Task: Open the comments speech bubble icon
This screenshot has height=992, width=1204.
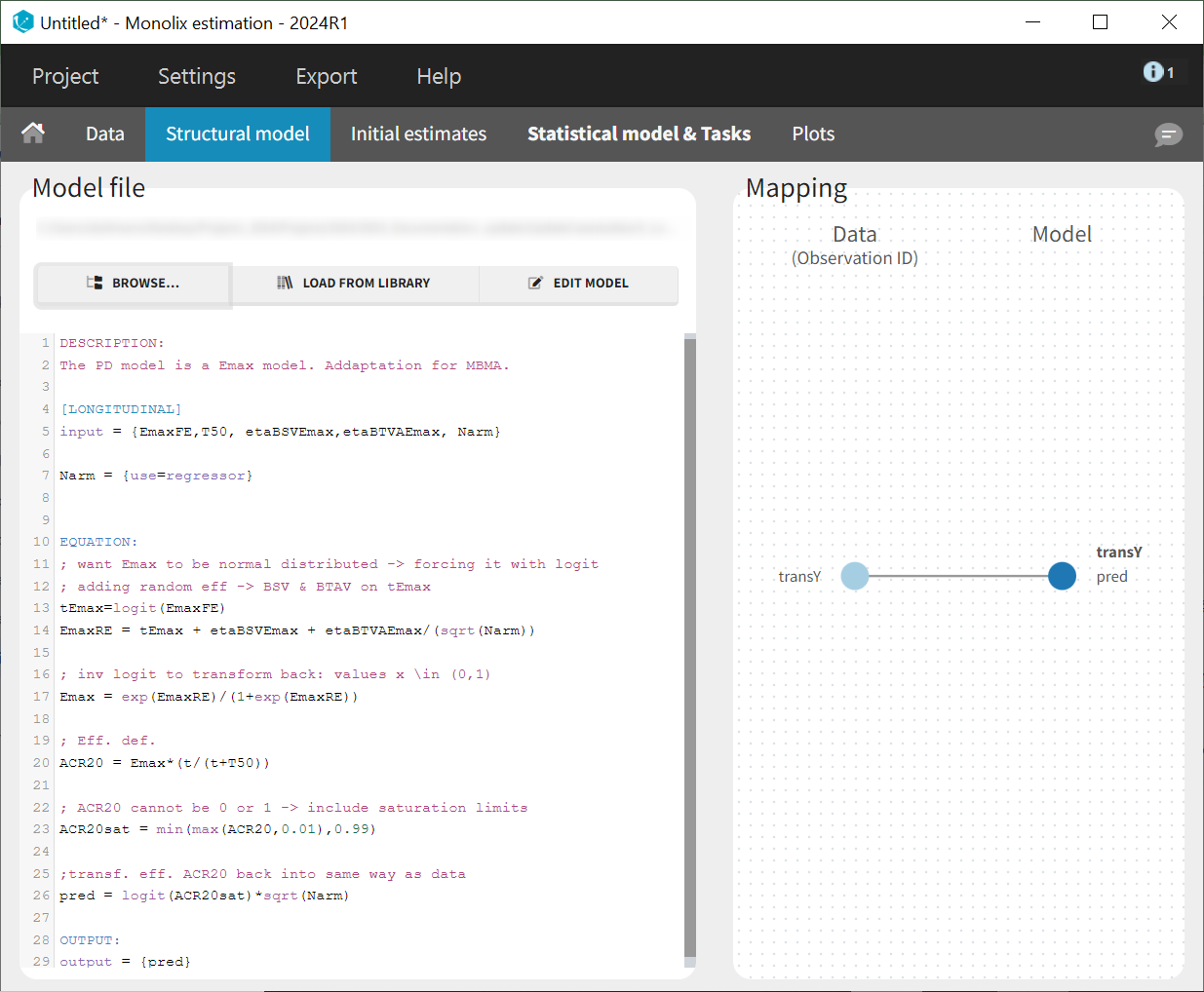Action: [1168, 134]
